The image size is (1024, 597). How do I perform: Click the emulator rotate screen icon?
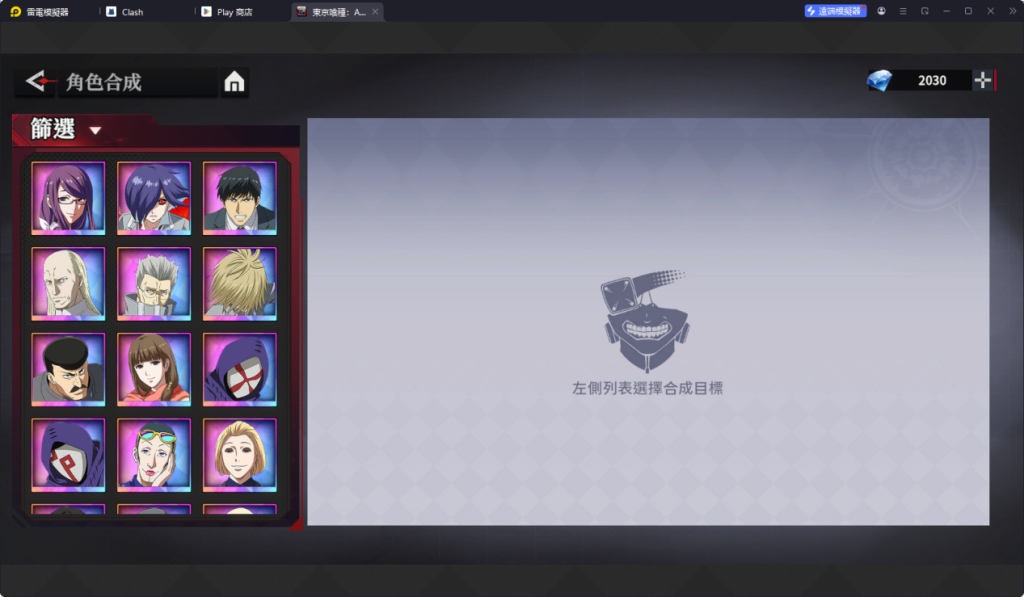pos(925,11)
